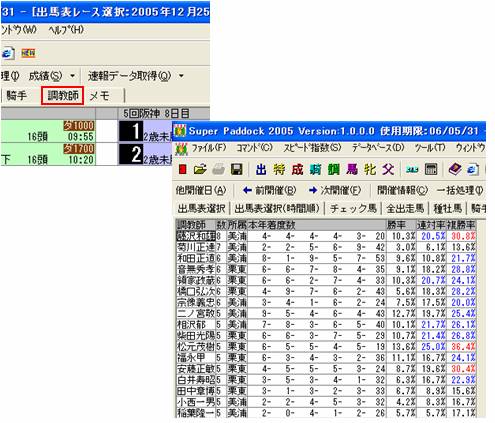Open the データベース(D) menu
This screenshot has height=423, width=495.
378,147
